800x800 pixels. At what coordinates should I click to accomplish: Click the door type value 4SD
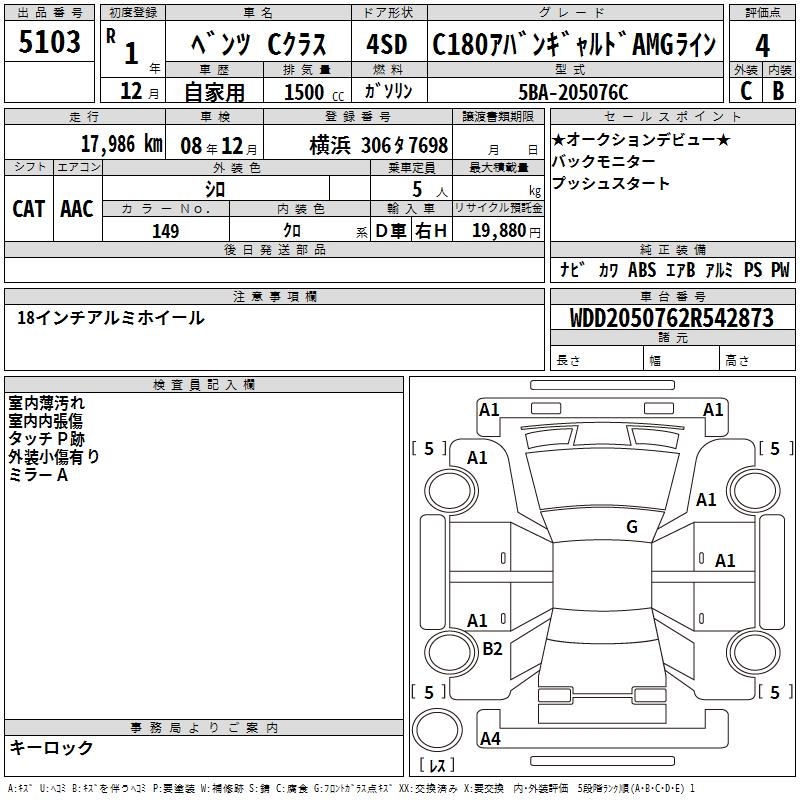(x=387, y=44)
